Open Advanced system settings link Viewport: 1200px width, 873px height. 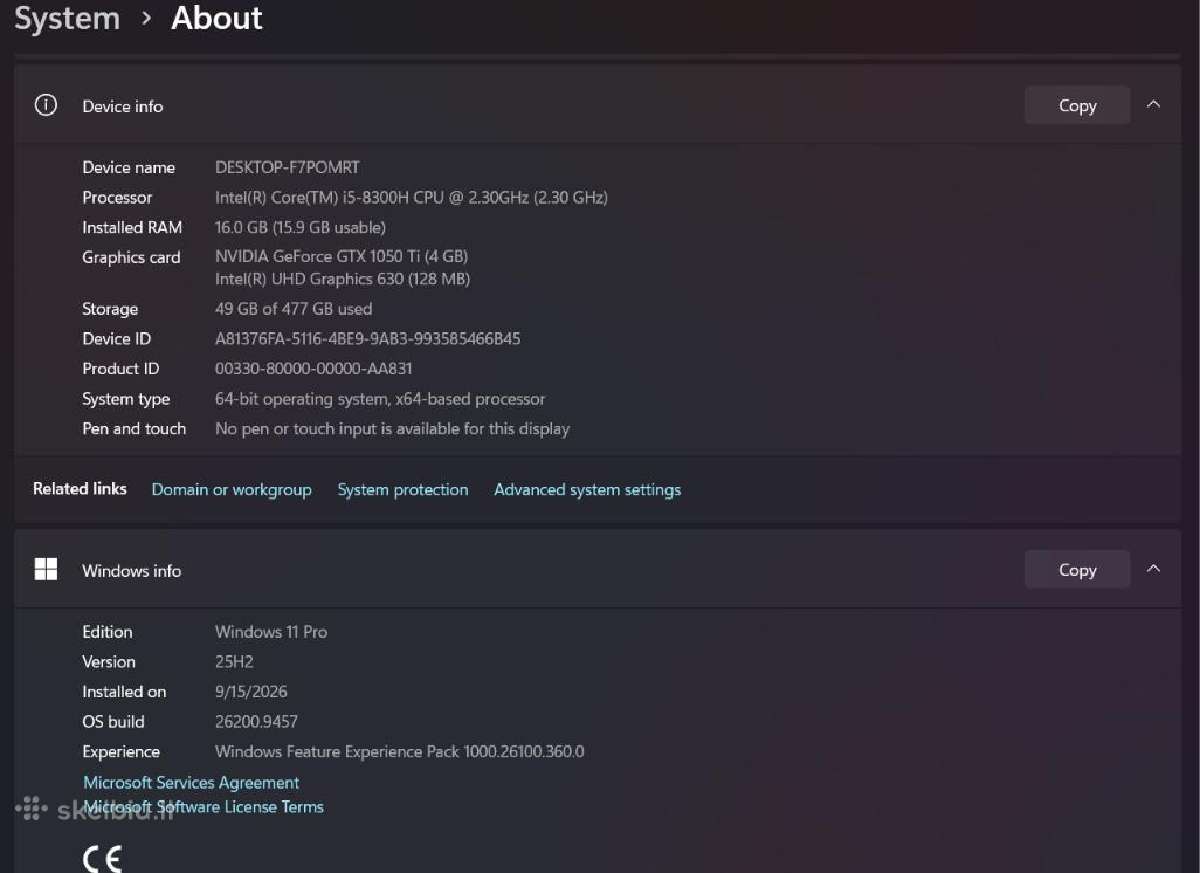coord(587,490)
